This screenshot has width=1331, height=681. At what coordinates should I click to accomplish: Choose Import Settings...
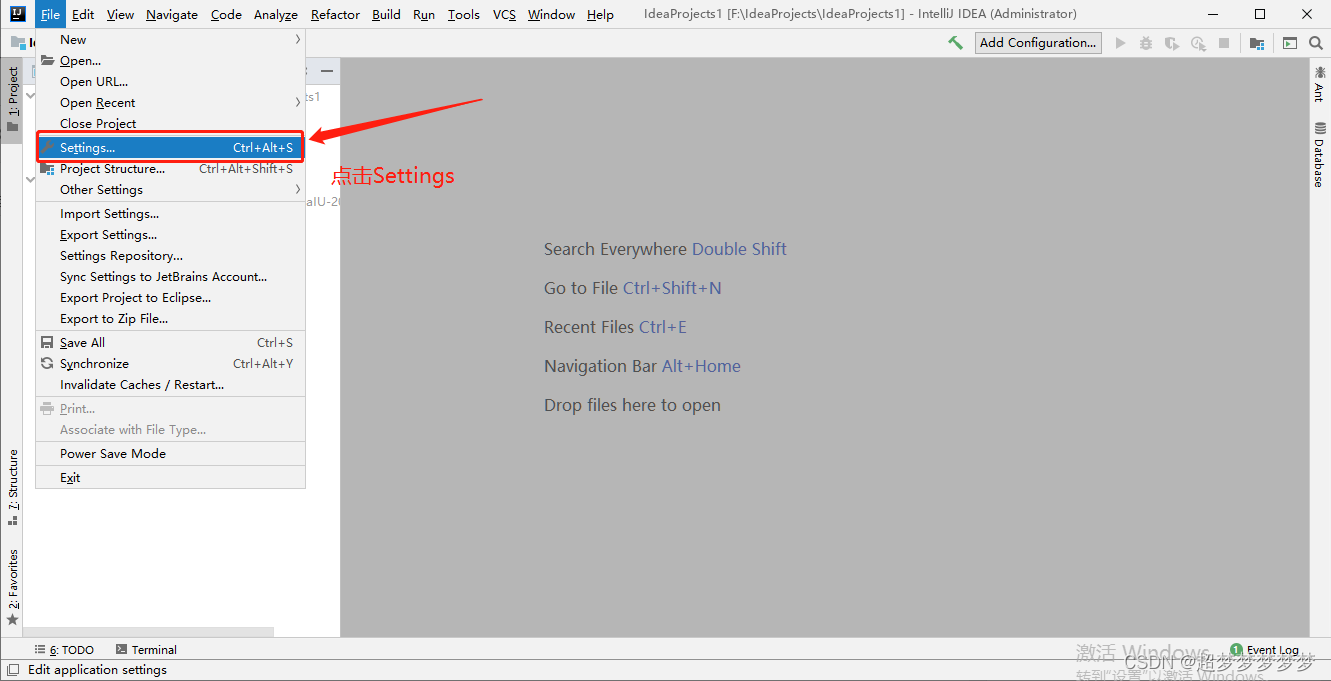click(x=170, y=214)
